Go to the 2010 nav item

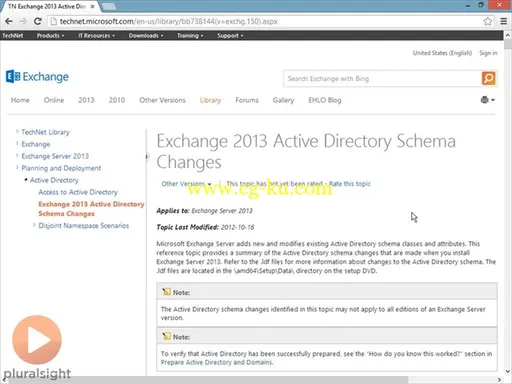pyautogui.click(x=117, y=100)
